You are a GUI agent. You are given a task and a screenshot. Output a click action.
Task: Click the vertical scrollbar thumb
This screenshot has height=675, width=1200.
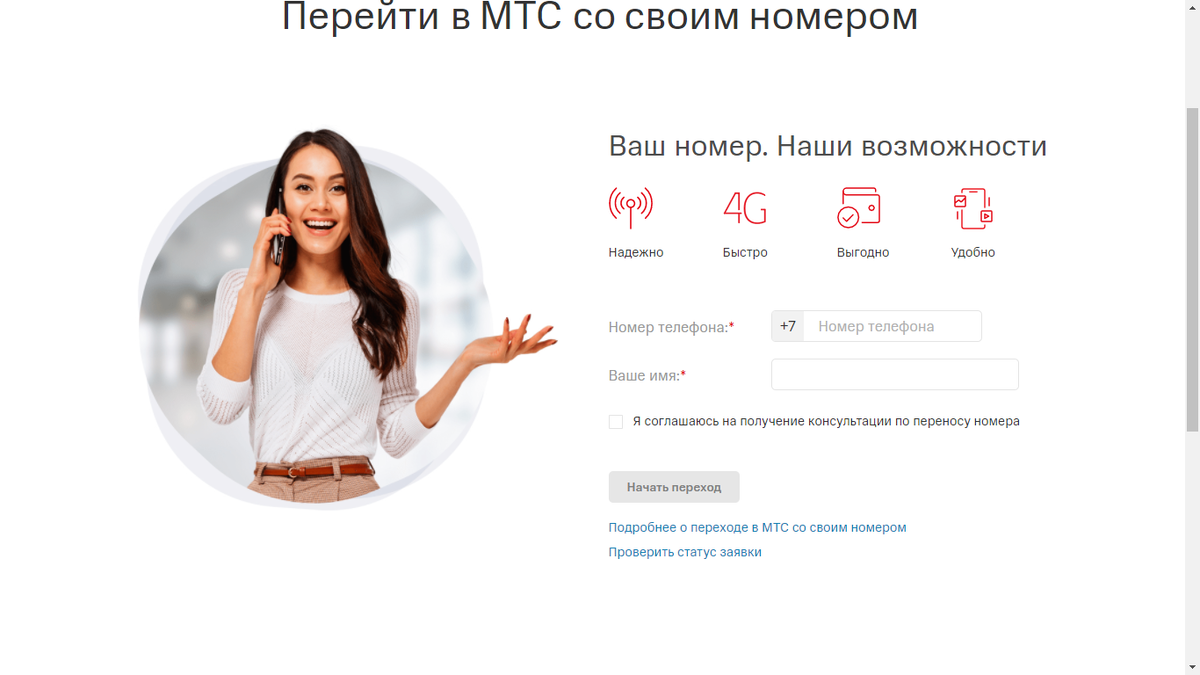pyautogui.click(x=1192, y=268)
